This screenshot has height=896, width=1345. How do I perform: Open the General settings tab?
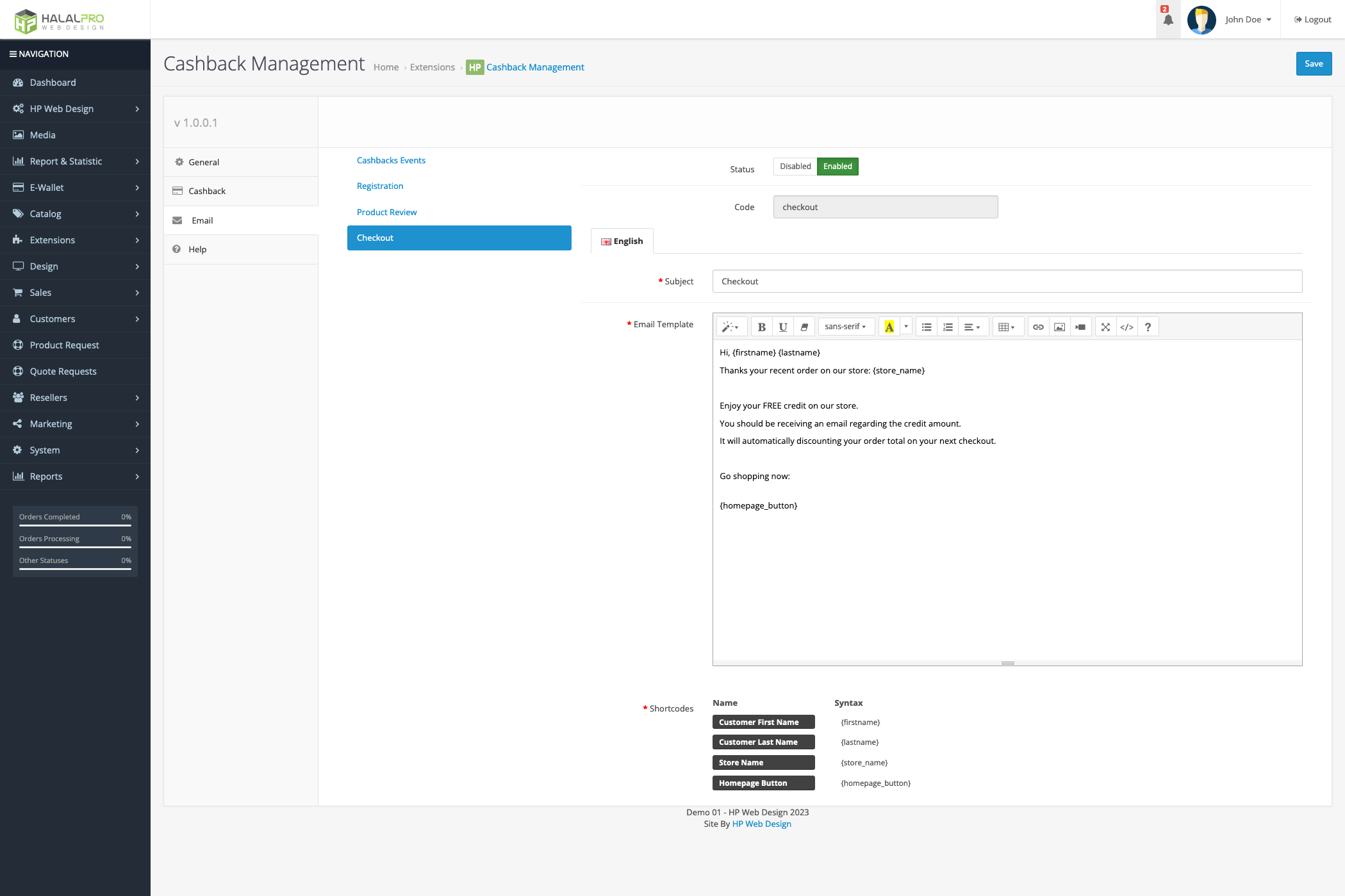click(x=204, y=162)
